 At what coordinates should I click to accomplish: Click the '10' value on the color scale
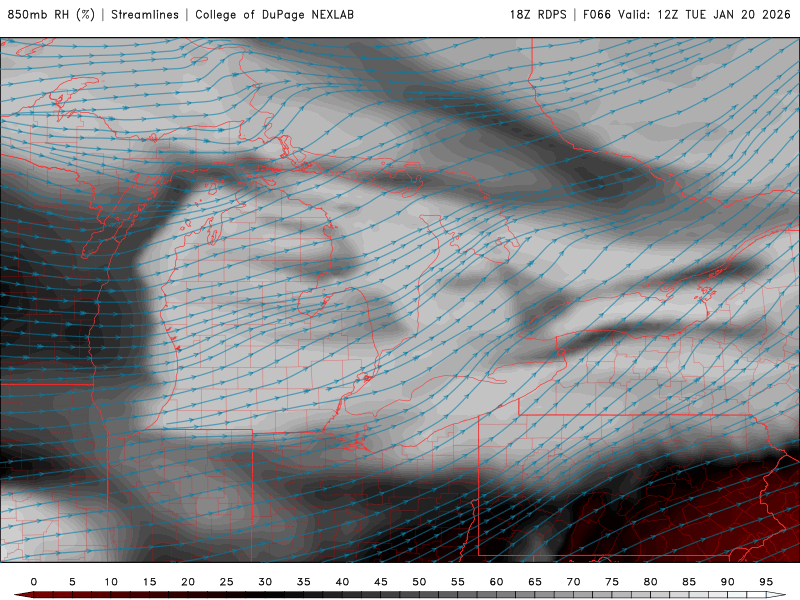point(111,582)
